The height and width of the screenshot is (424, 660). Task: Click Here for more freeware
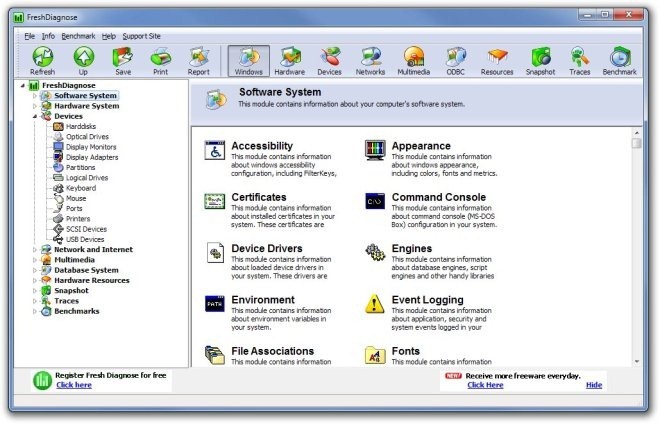[x=485, y=385]
